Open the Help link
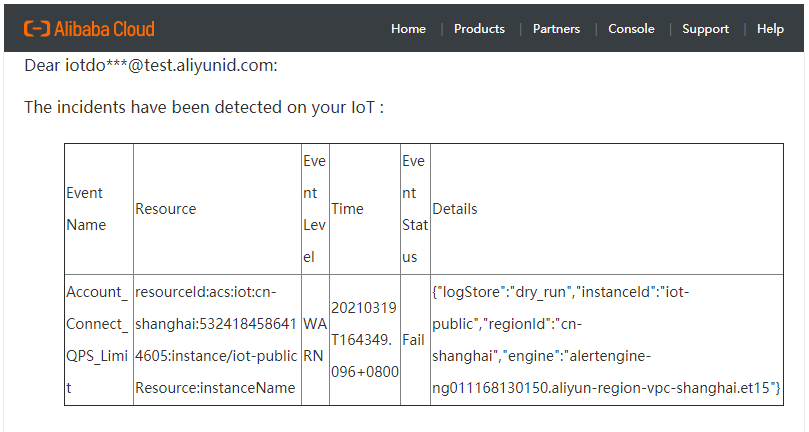Viewport: 809px width, 432px height. (x=770, y=29)
